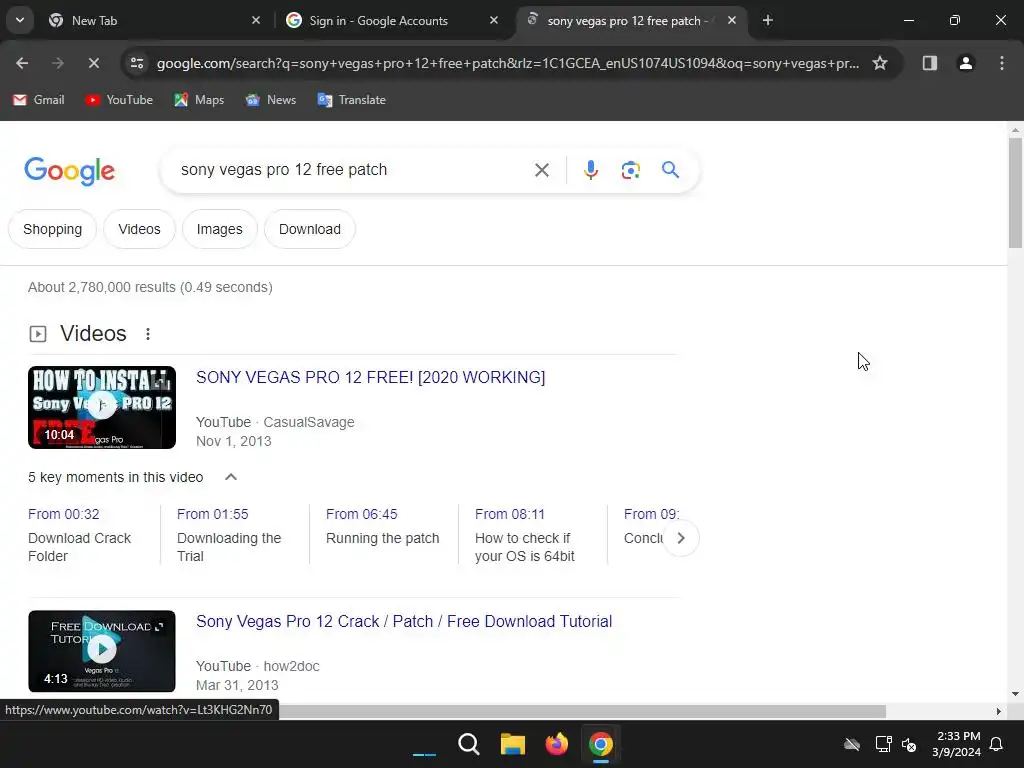Viewport: 1024px width, 768px height.
Task: Apply the Download filter chip
Action: pyautogui.click(x=310, y=229)
